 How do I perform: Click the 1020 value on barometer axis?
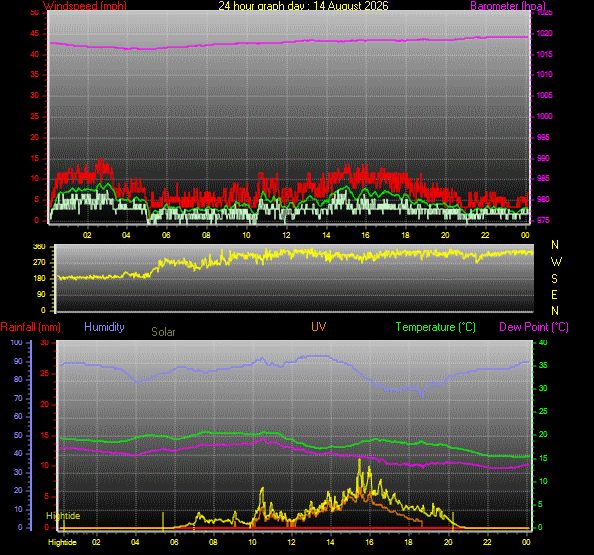544,33
